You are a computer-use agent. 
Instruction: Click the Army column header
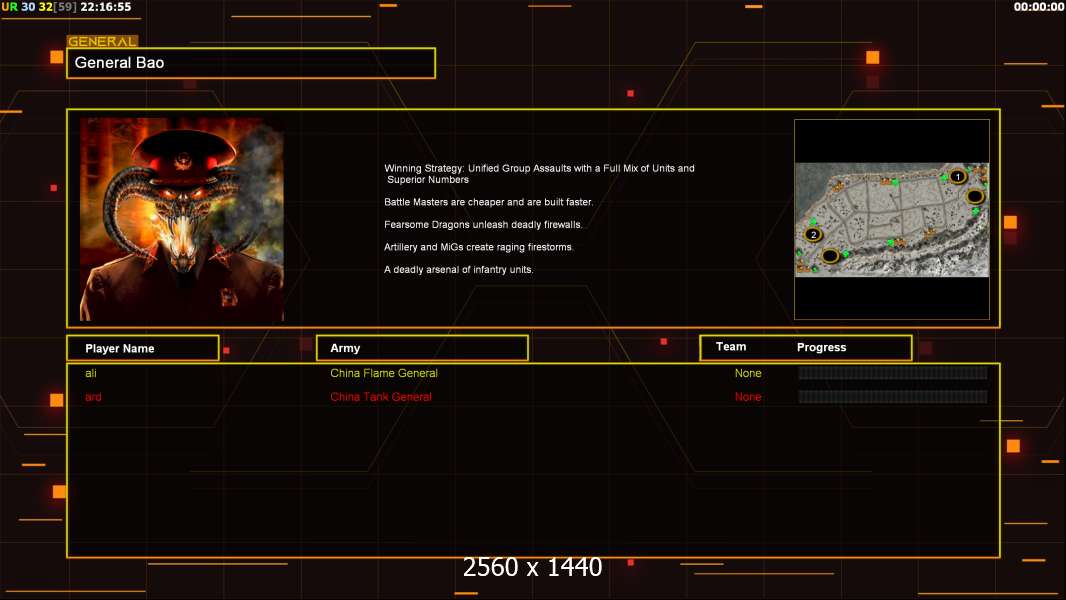[x=422, y=348]
